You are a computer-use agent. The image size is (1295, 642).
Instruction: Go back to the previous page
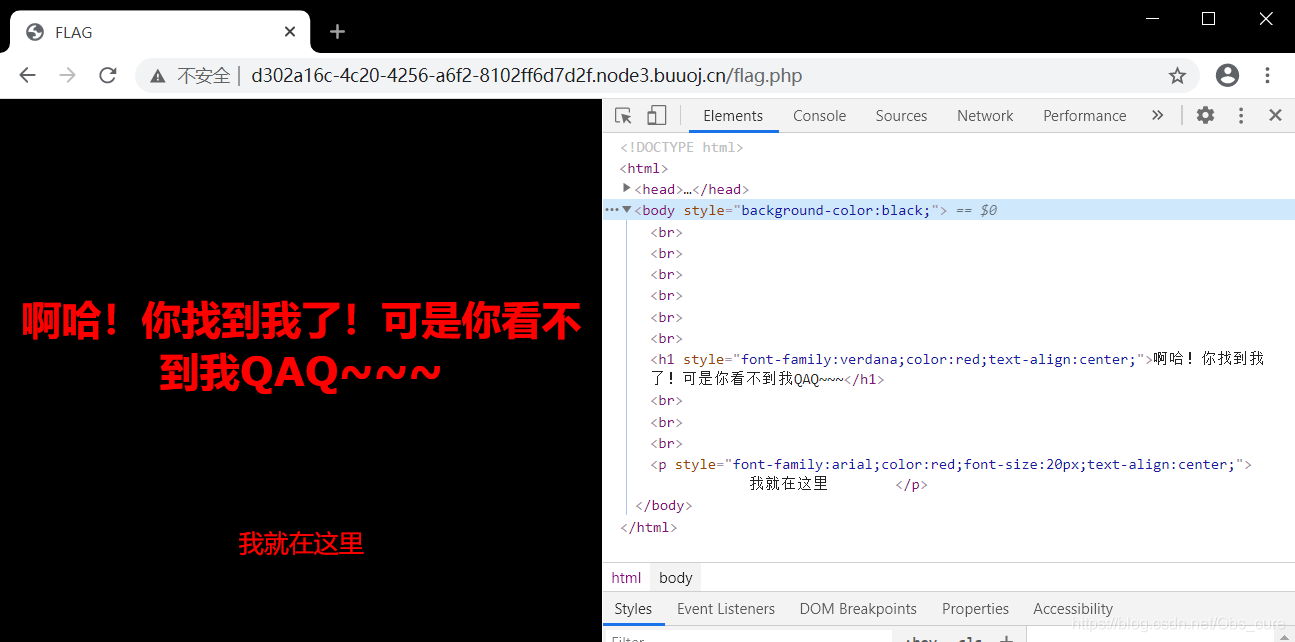27,76
